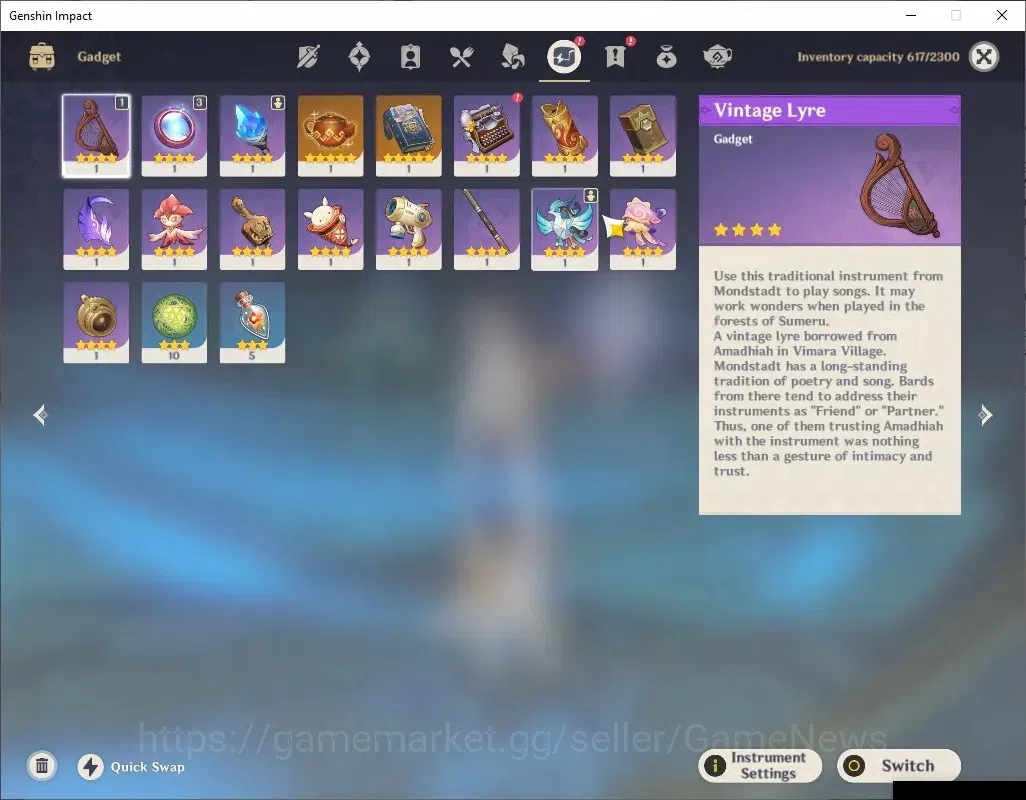Click the Inventory capacity 617/2300 text
Viewport: 1026px width, 800px height.
[878, 57]
